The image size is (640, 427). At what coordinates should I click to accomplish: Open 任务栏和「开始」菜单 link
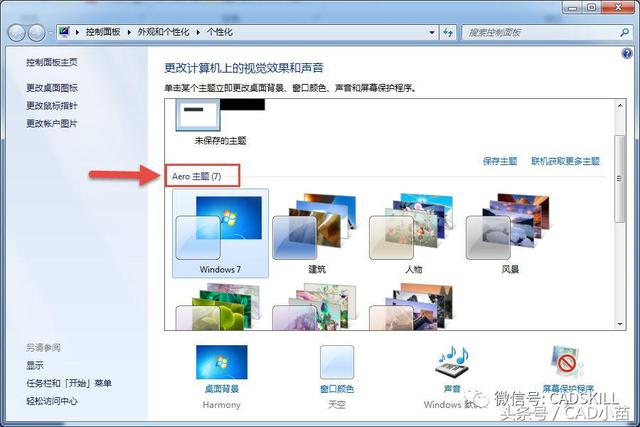(x=69, y=383)
